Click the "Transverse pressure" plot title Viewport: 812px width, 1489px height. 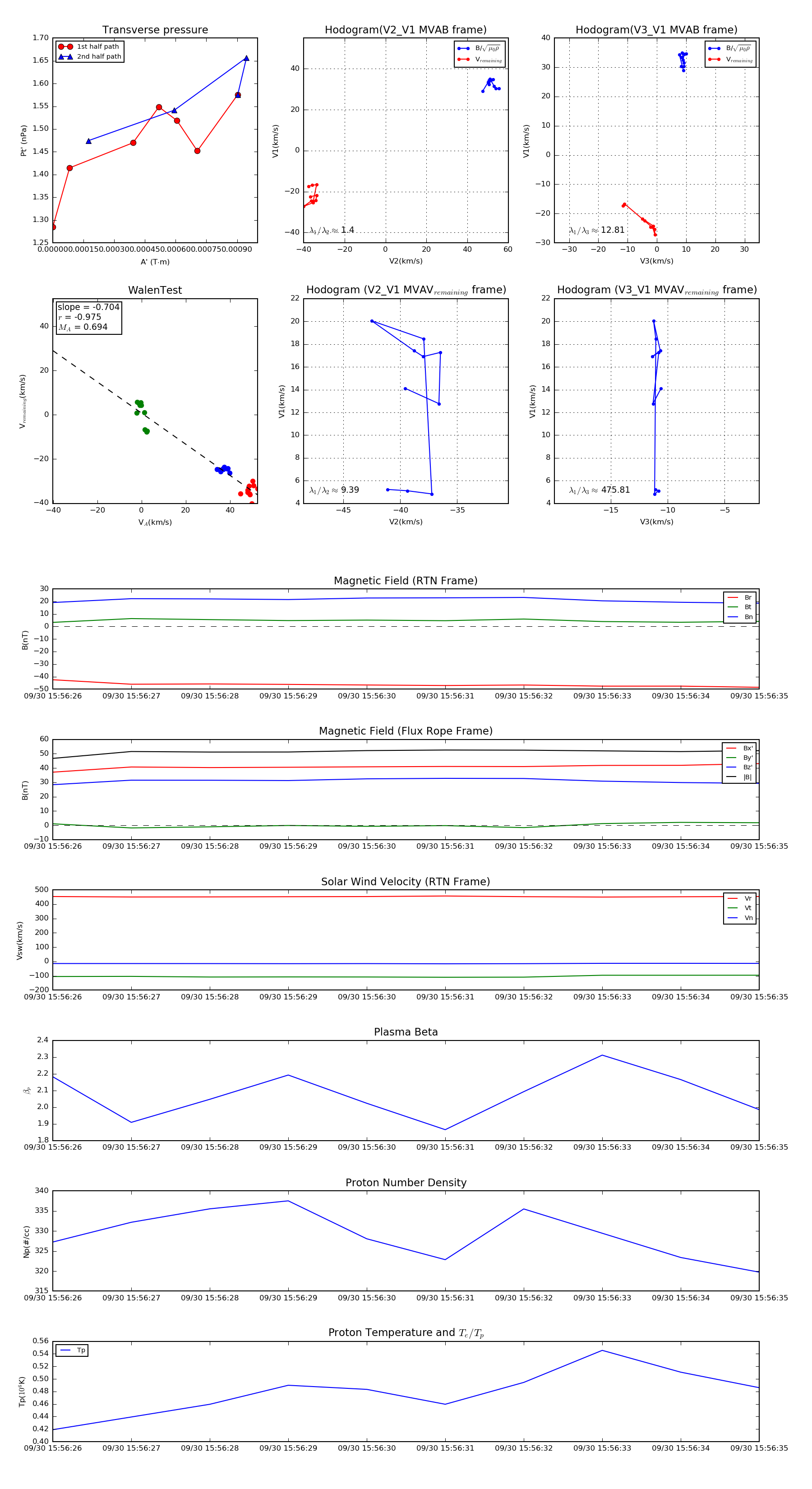(x=155, y=30)
